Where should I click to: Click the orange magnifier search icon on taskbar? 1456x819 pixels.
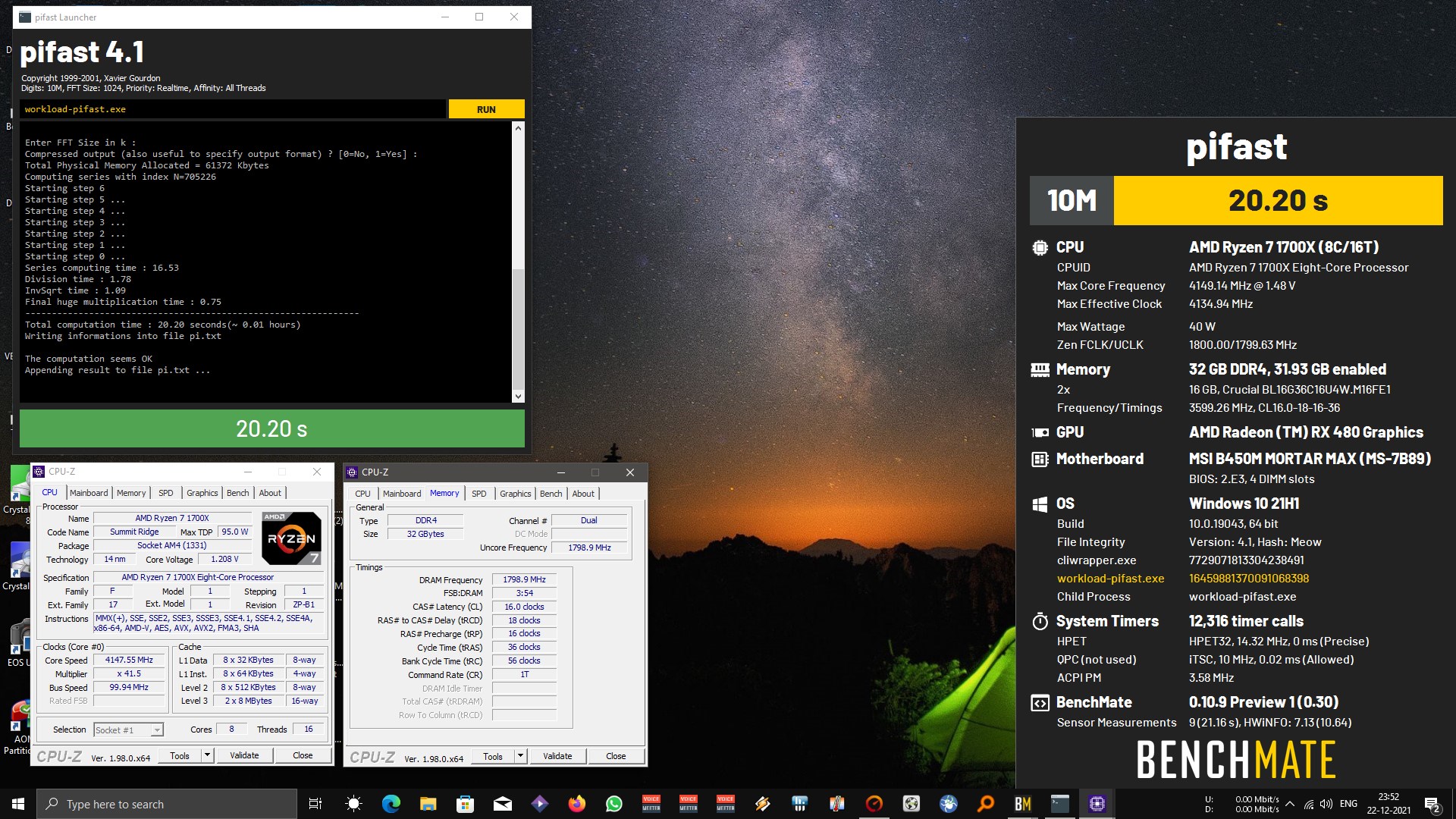point(985,804)
